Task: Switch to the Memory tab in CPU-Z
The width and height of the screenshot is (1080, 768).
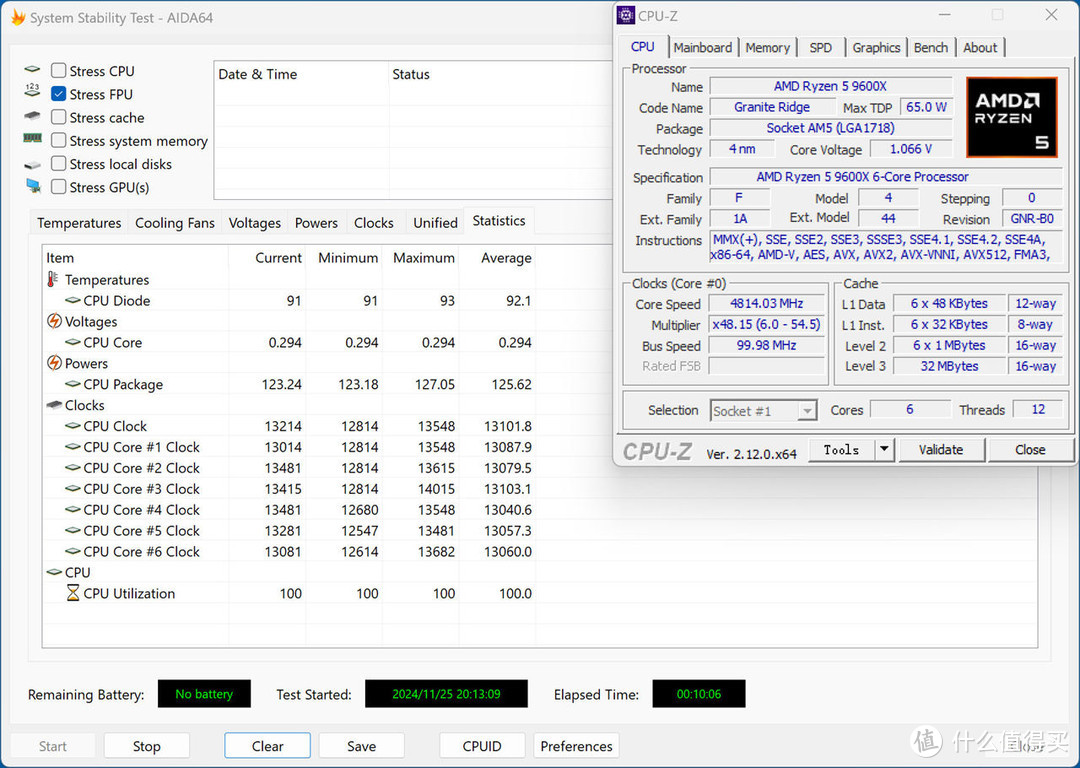Action: (x=767, y=48)
